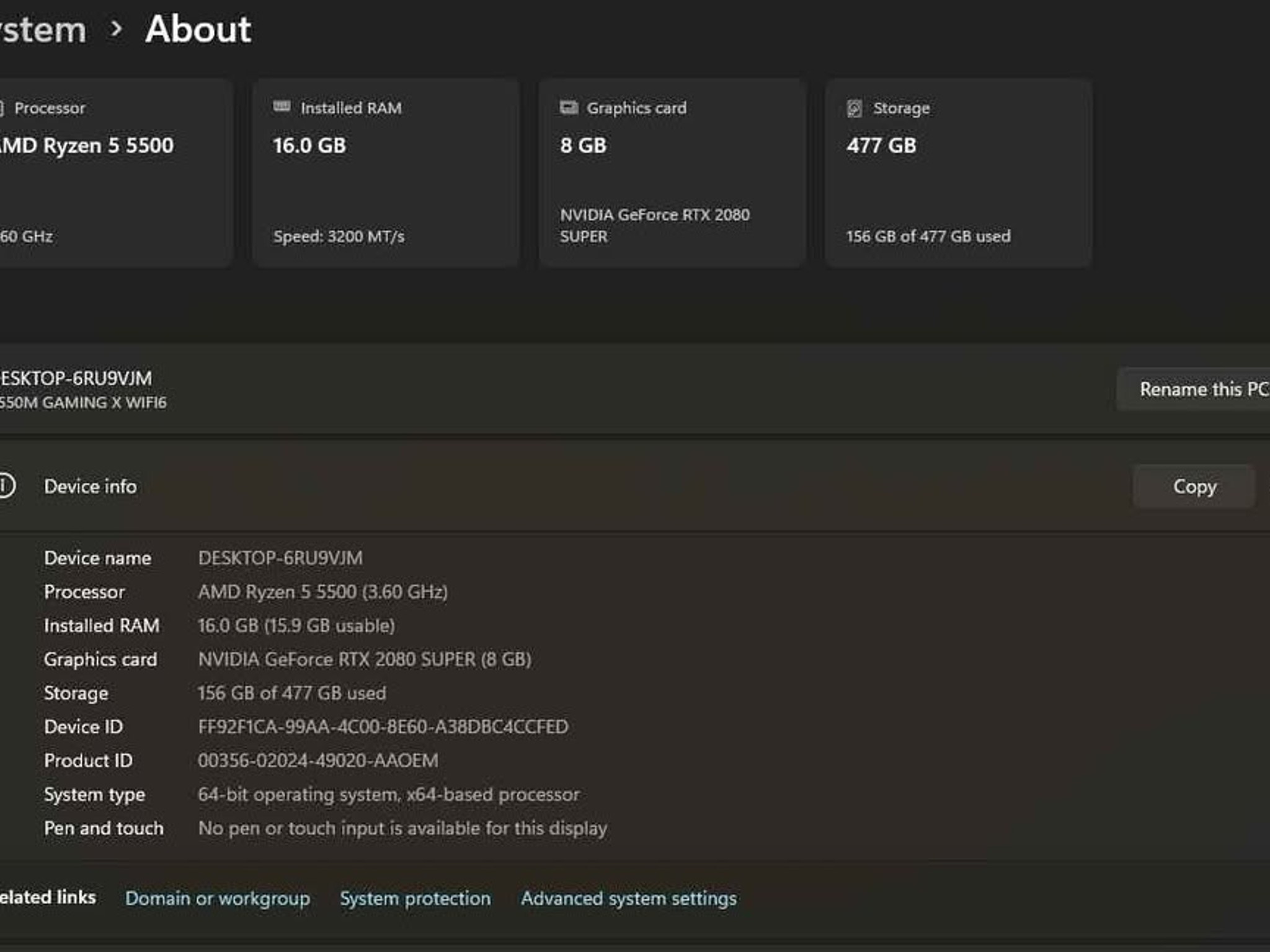Click Rename this PC button
The image size is (1270, 952).
[x=1194, y=389]
